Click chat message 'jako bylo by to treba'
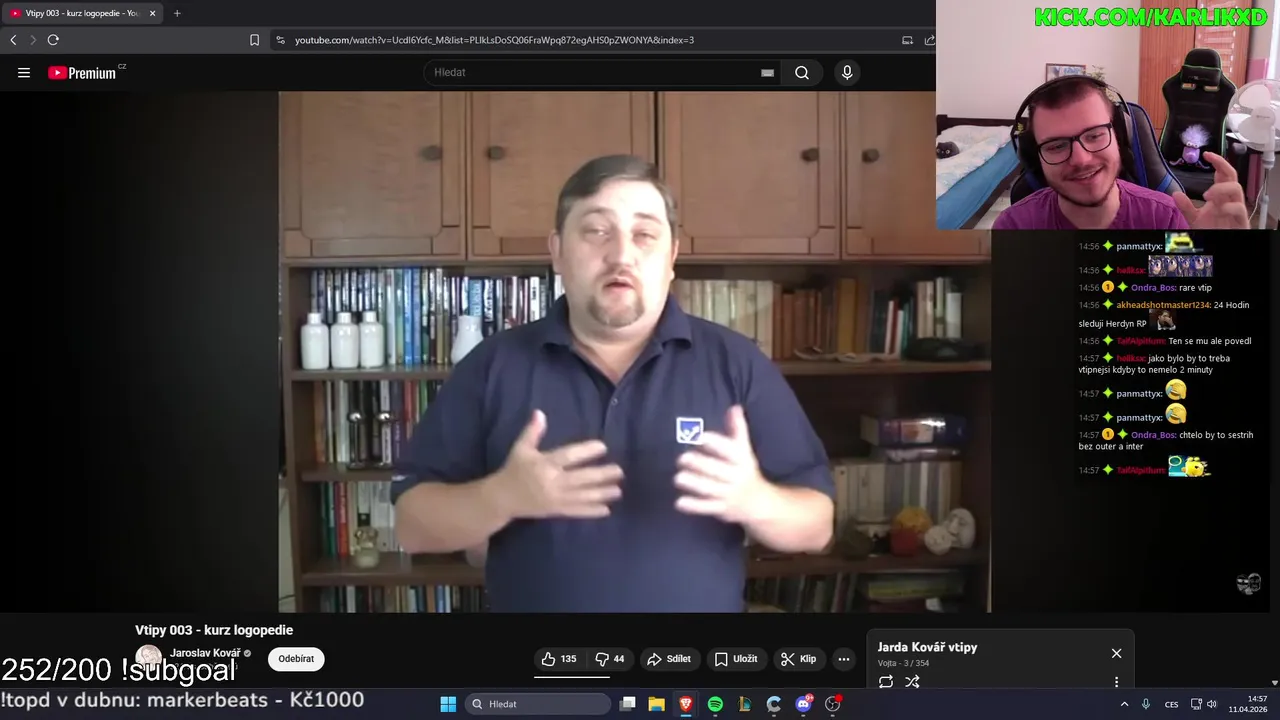1280x720 pixels. pyautogui.click(x=1189, y=358)
